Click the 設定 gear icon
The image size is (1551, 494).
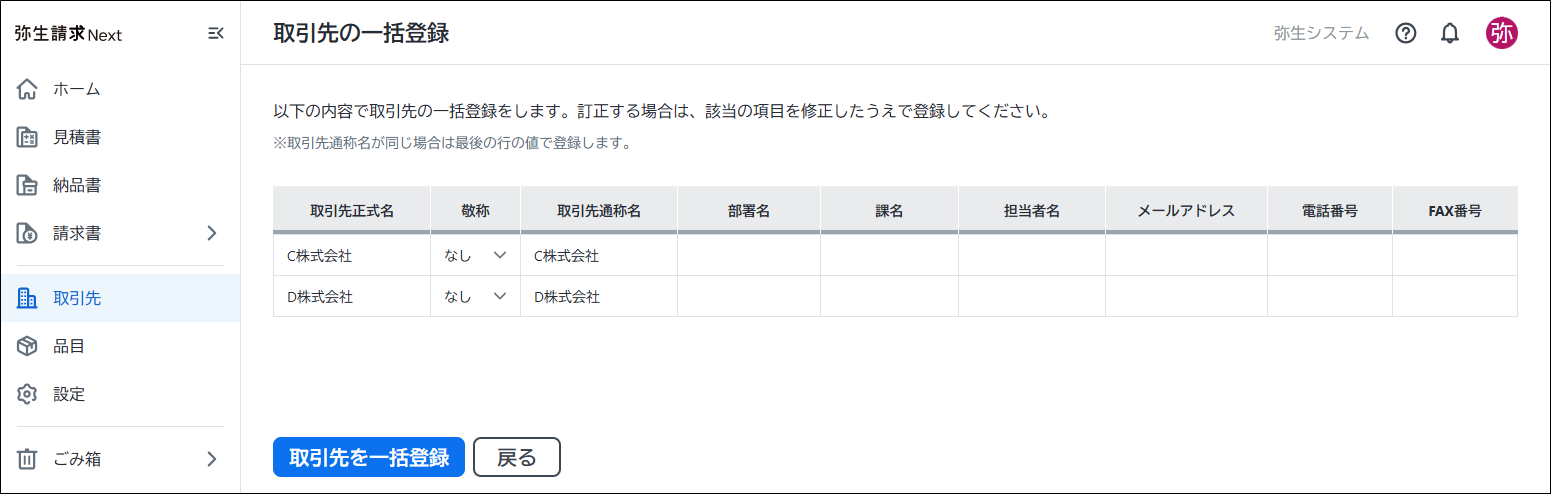28,394
